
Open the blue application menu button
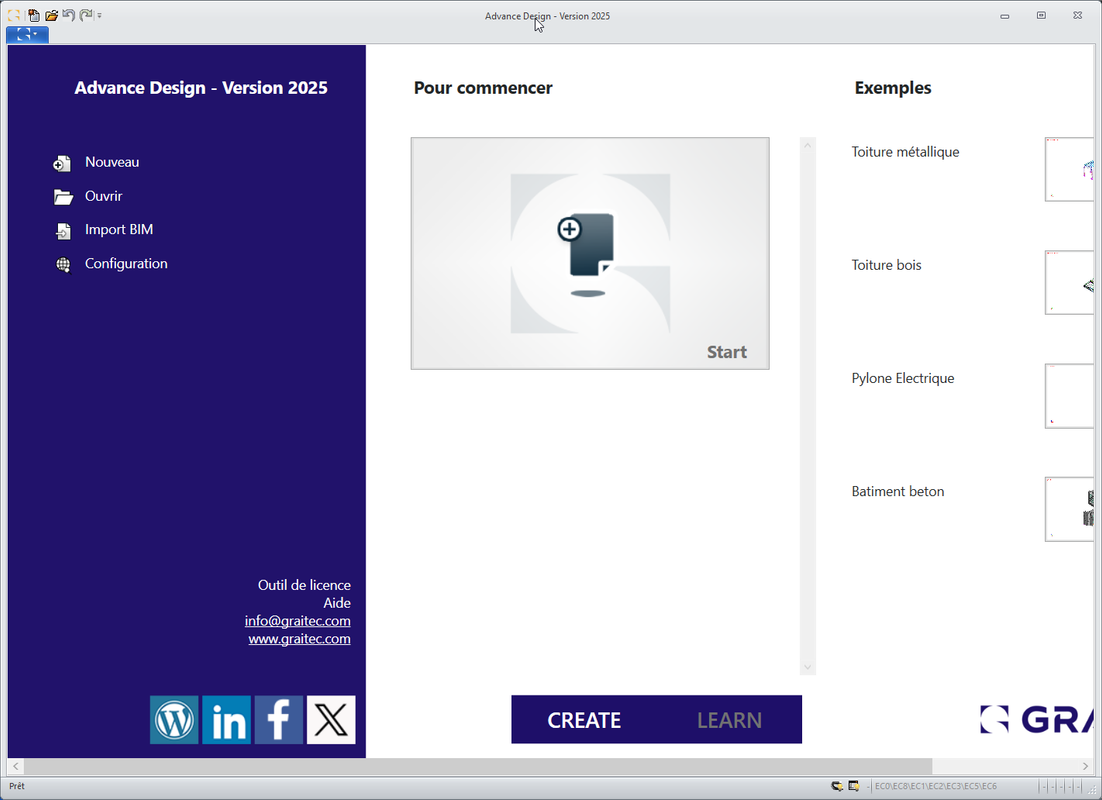(27, 34)
